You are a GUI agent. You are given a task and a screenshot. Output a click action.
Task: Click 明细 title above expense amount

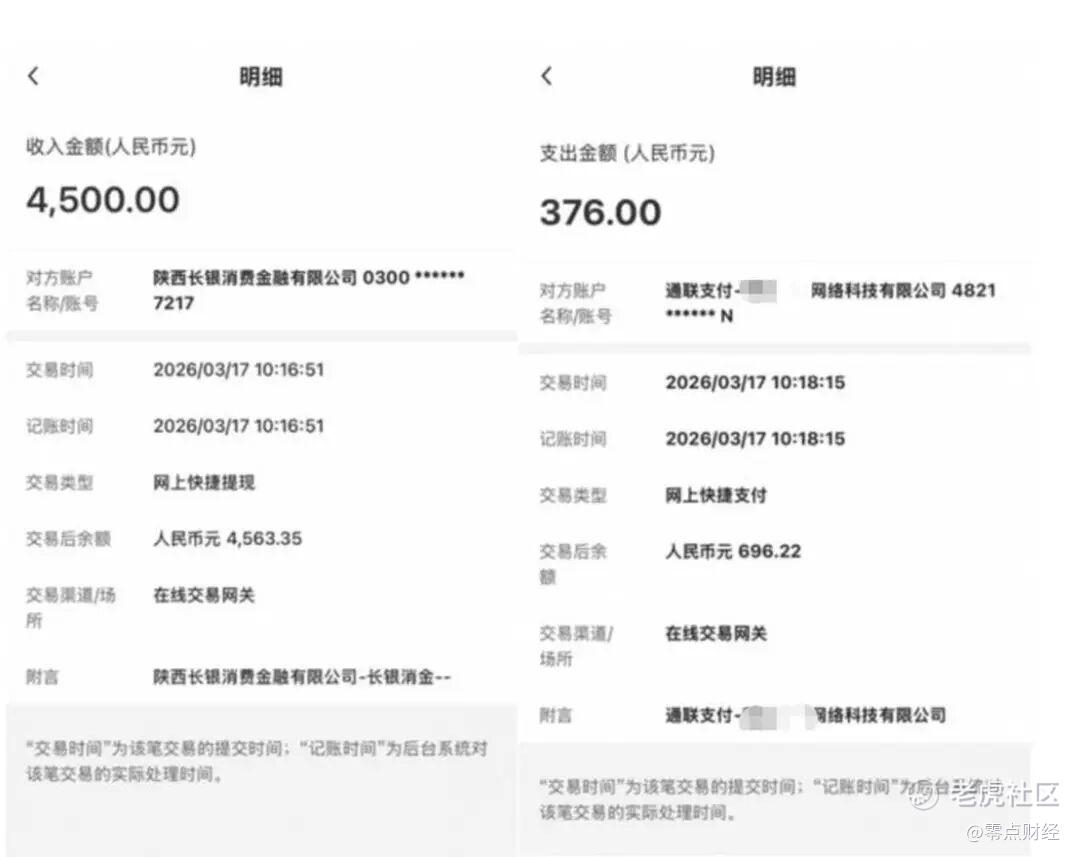(x=774, y=77)
